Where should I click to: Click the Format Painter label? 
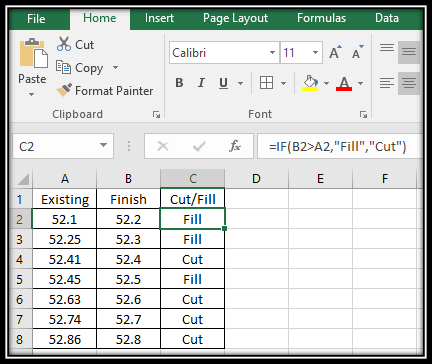(114, 91)
